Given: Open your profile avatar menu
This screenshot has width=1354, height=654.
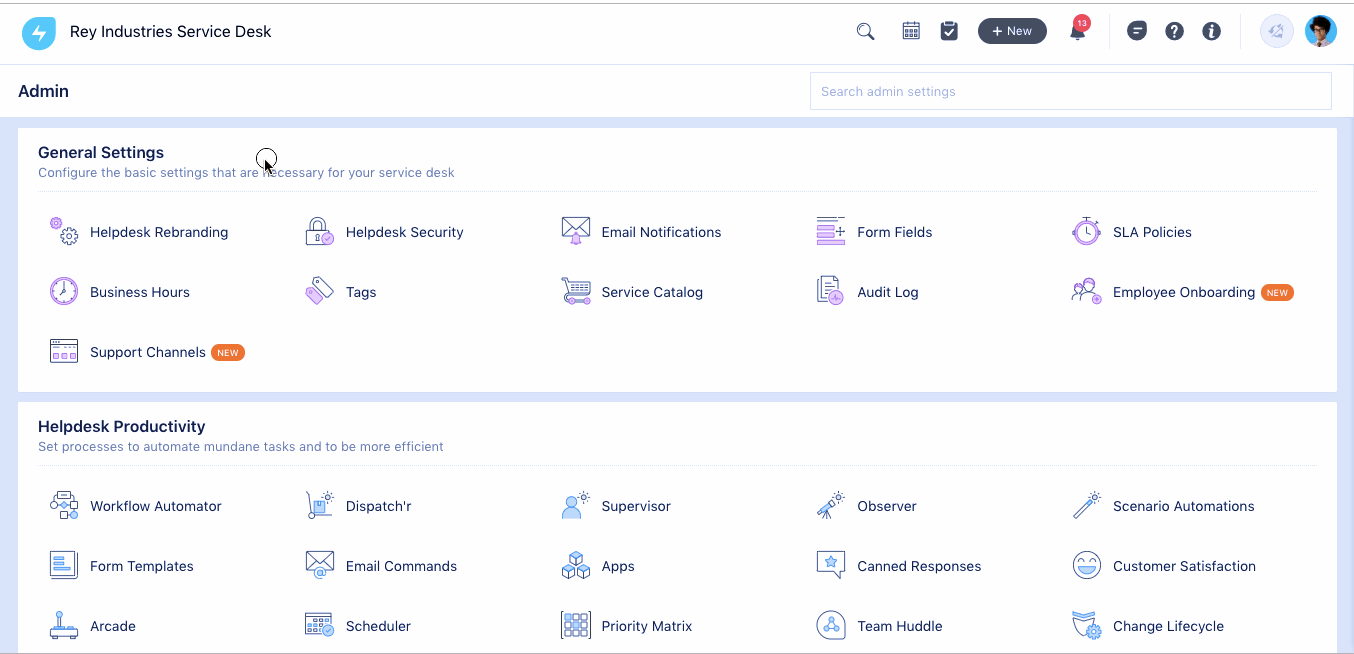Looking at the screenshot, I should [1321, 31].
